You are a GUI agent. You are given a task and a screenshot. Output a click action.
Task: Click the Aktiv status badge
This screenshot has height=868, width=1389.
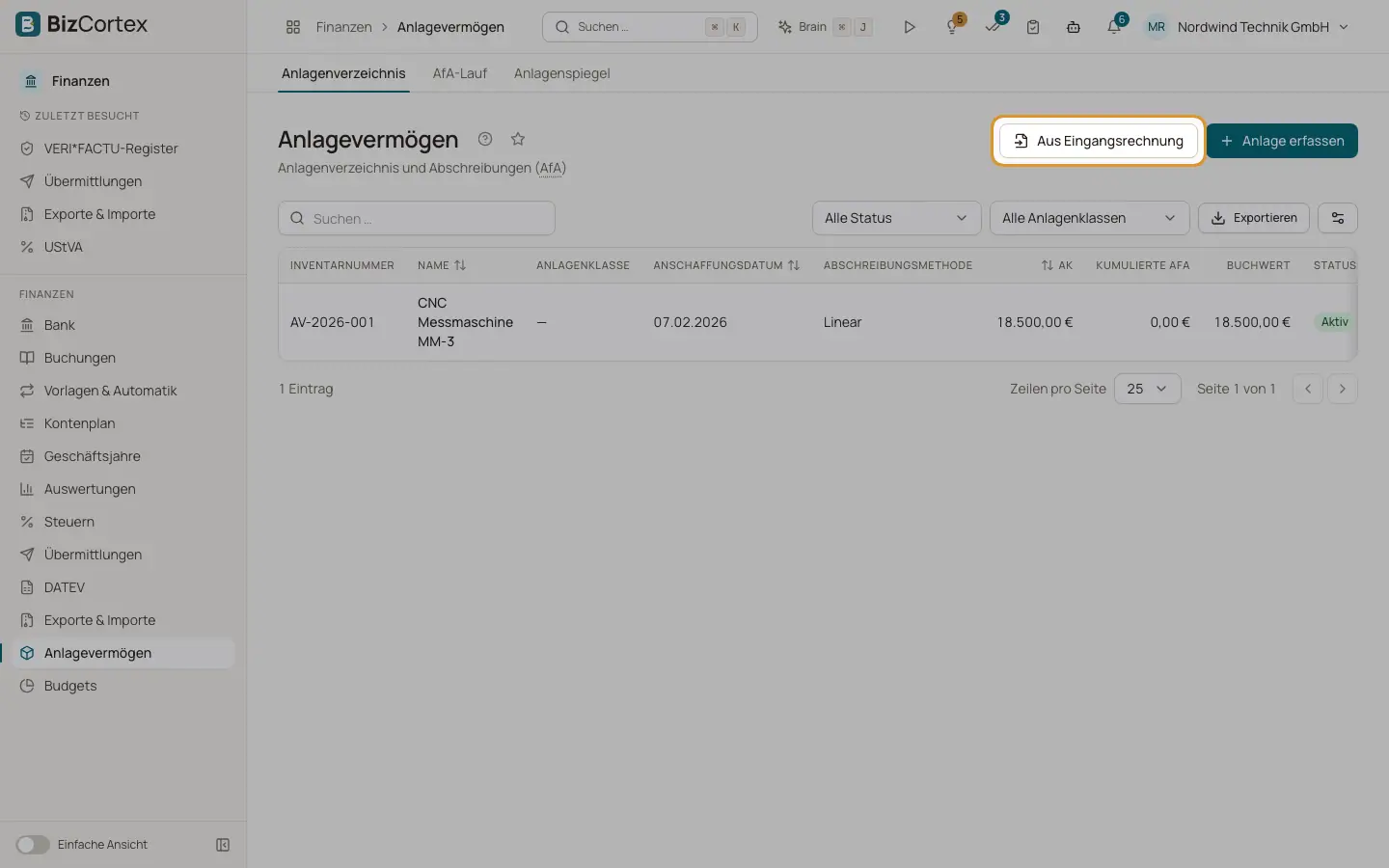coord(1335,322)
